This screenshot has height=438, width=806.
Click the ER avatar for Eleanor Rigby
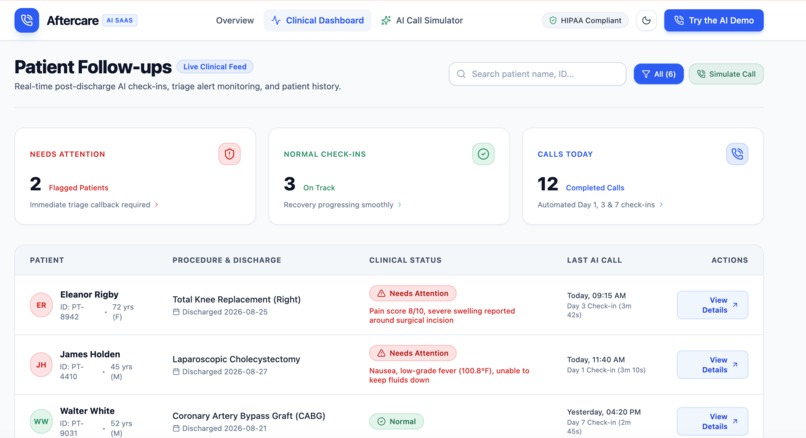pos(41,305)
